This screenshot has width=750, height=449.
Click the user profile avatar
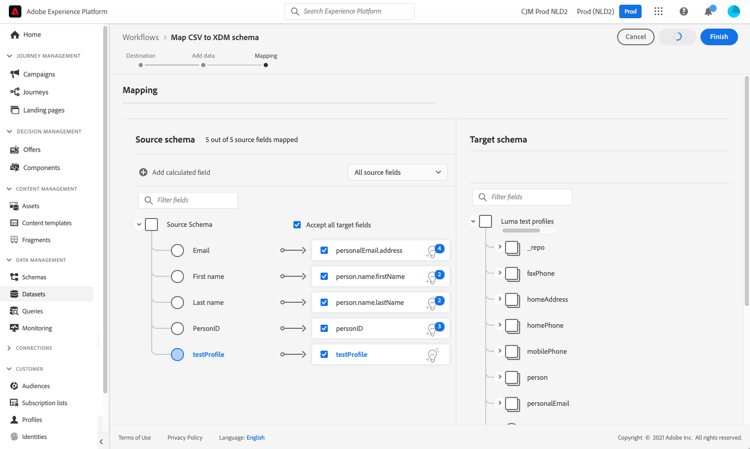[733, 12]
